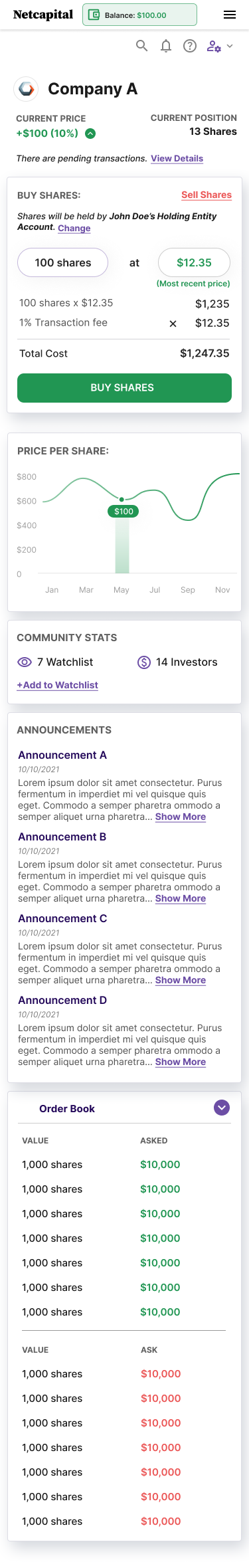This screenshot has height=1568, width=249.
Task: Click the search magnifier icon
Action: pyautogui.click(x=141, y=46)
